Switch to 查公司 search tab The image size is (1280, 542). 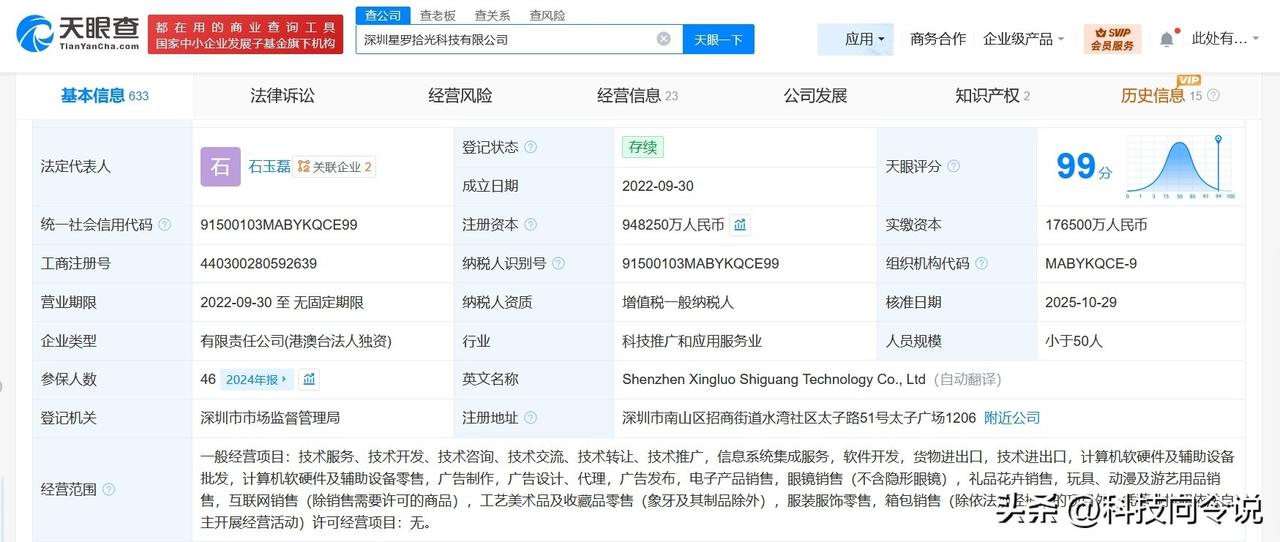pos(383,15)
